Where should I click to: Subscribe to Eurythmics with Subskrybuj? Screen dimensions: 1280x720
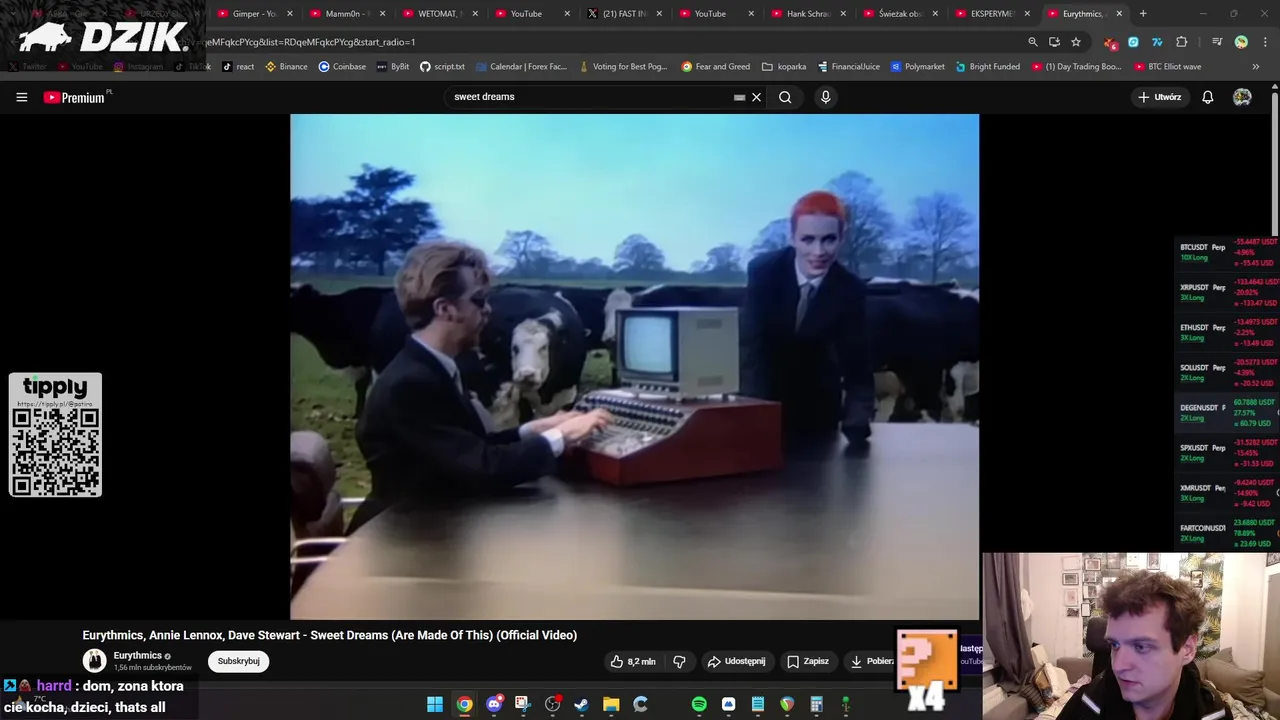[x=238, y=661]
